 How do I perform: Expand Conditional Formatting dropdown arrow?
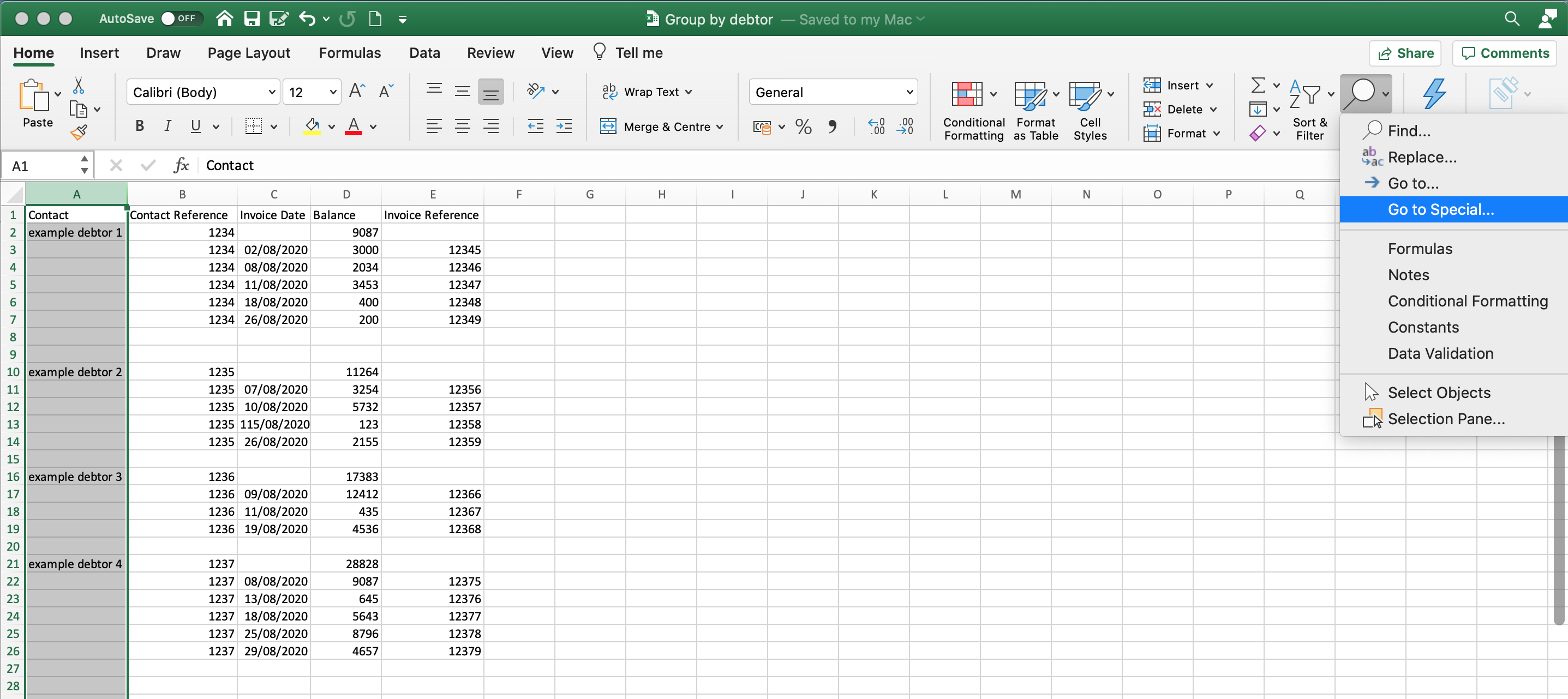[x=993, y=94]
